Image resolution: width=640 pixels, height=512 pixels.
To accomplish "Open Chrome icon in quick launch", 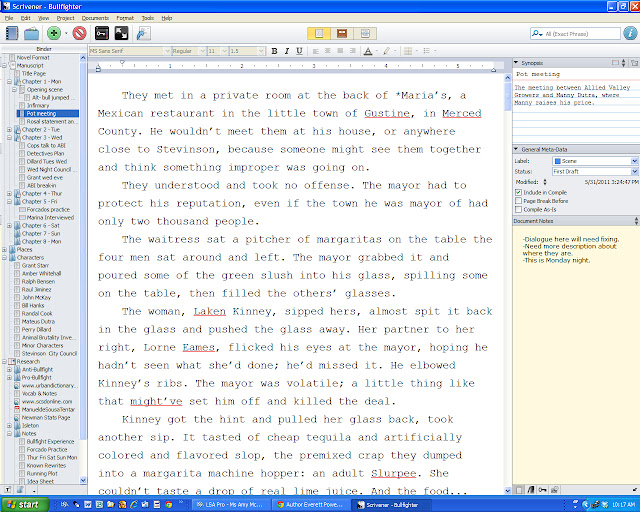I will [169, 505].
